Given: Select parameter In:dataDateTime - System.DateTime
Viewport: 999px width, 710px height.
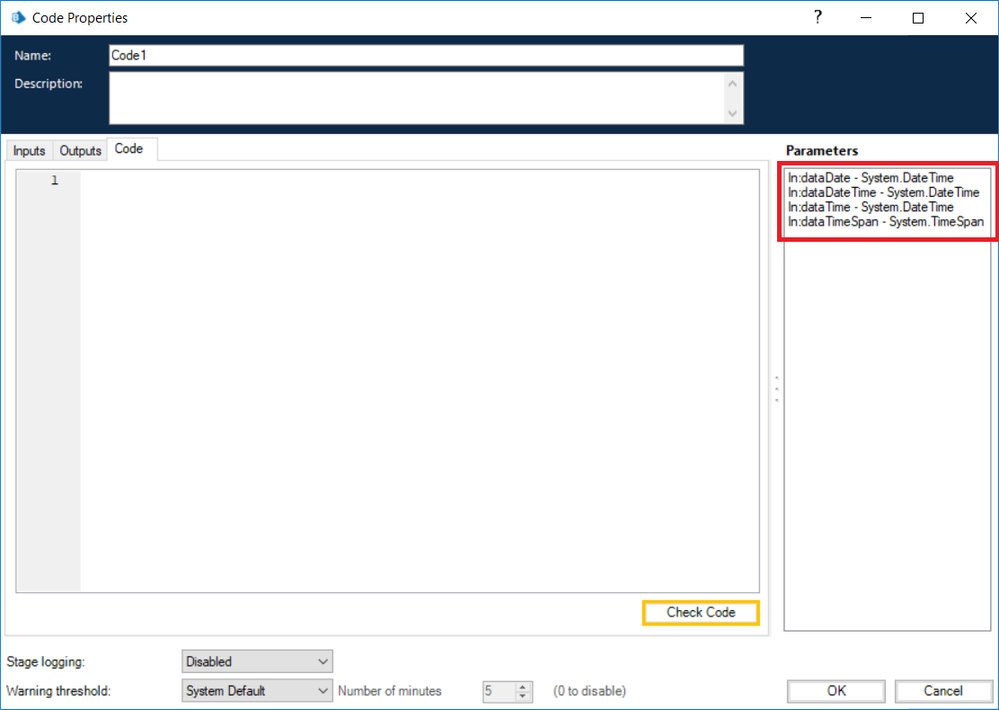Looking at the screenshot, I should coord(884,192).
